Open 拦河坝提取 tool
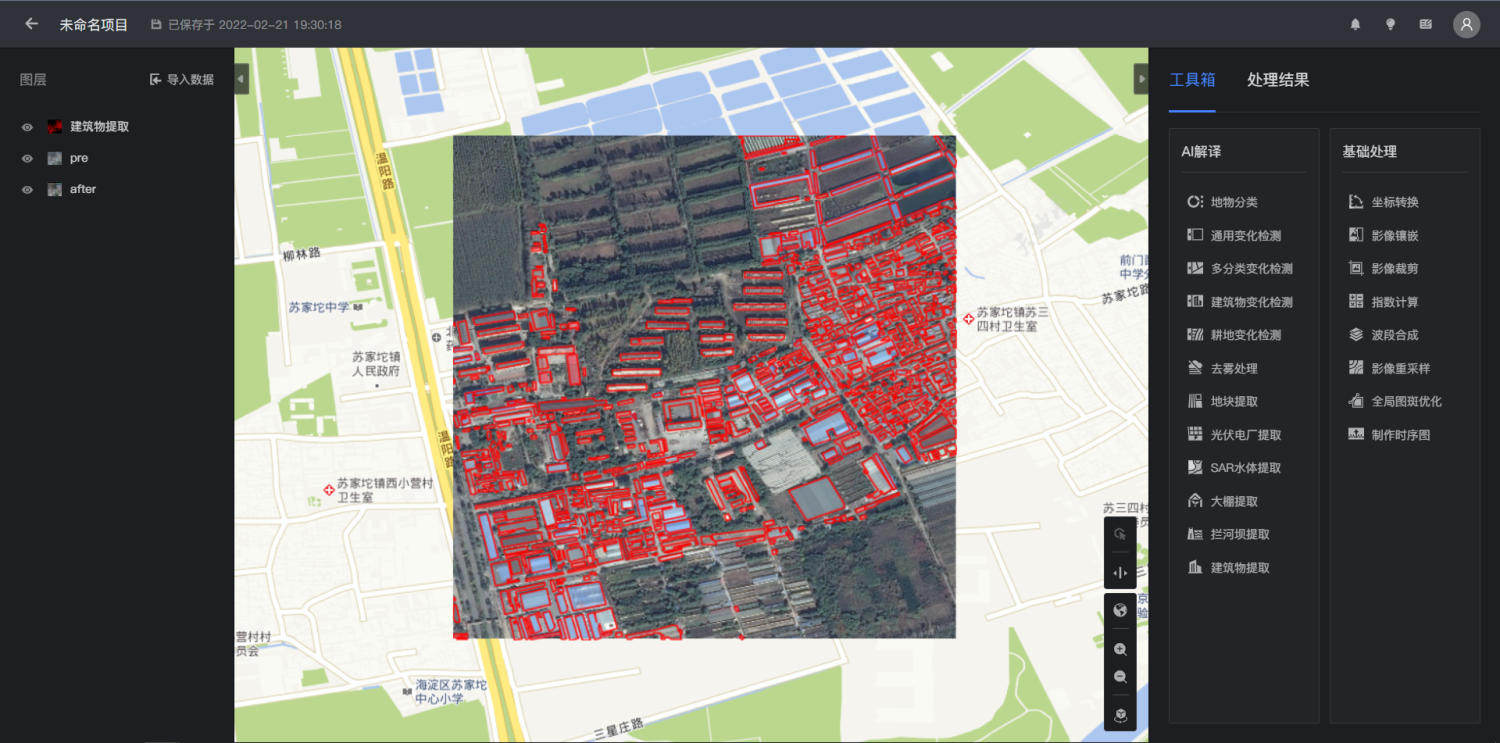 1228,535
